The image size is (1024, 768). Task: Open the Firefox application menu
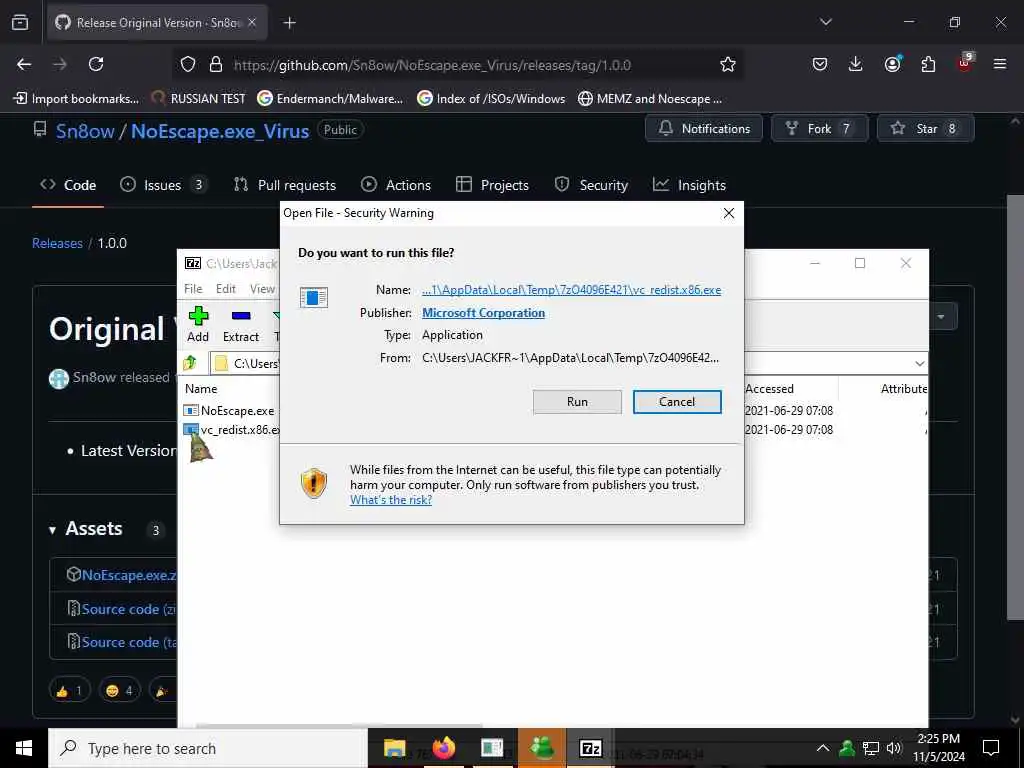[x=1000, y=65]
